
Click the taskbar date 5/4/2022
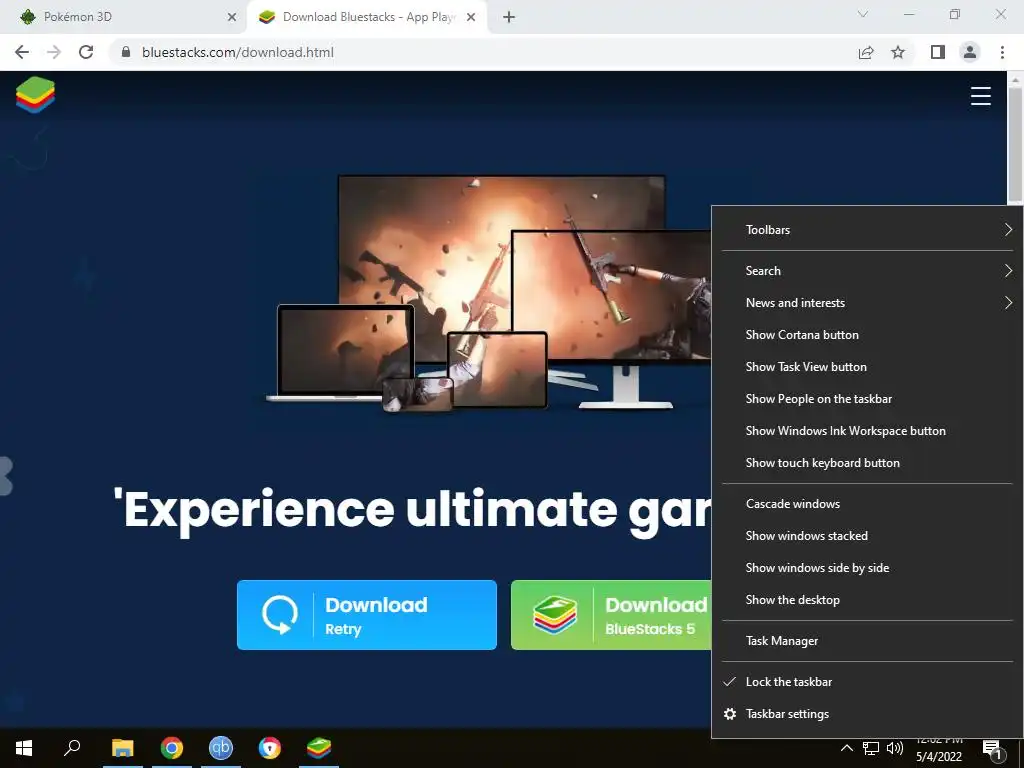click(x=938, y=756)
